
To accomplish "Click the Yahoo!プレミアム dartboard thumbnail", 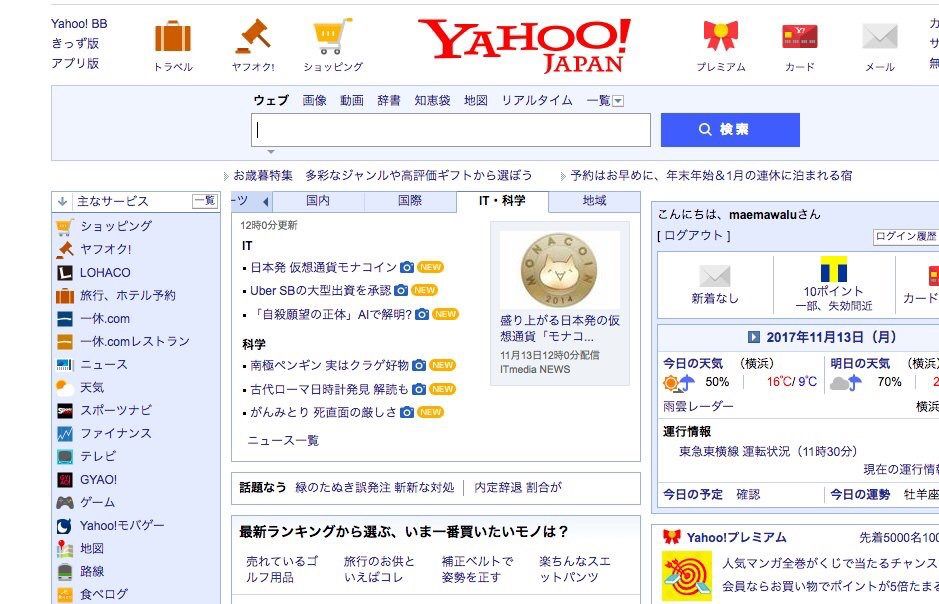I will point(687,576).
